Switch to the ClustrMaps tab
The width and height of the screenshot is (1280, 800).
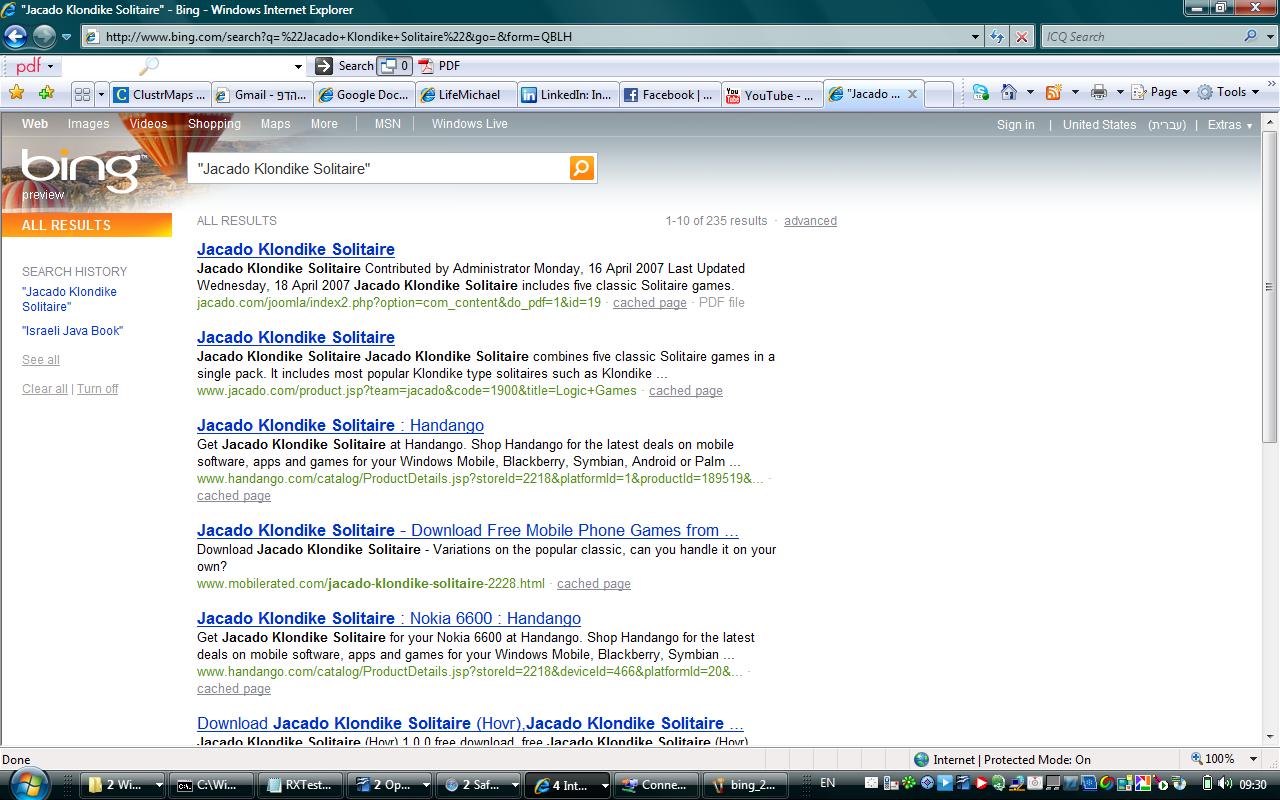pos(160,95)
